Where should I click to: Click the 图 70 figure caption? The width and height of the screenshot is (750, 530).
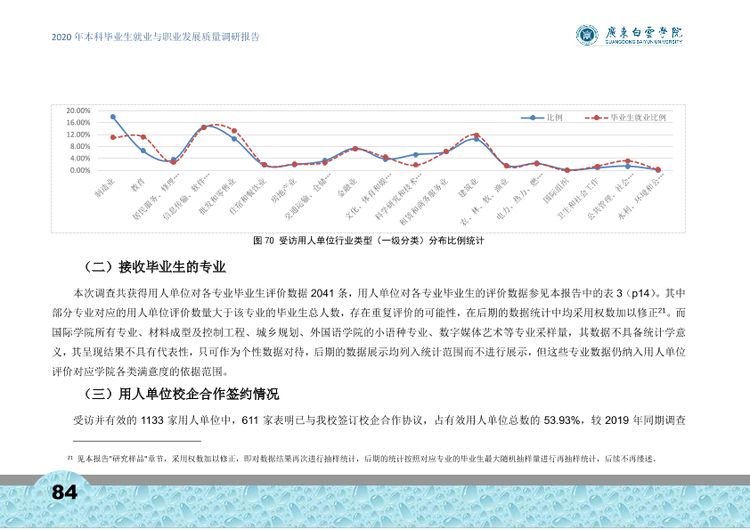click(368, 241)
